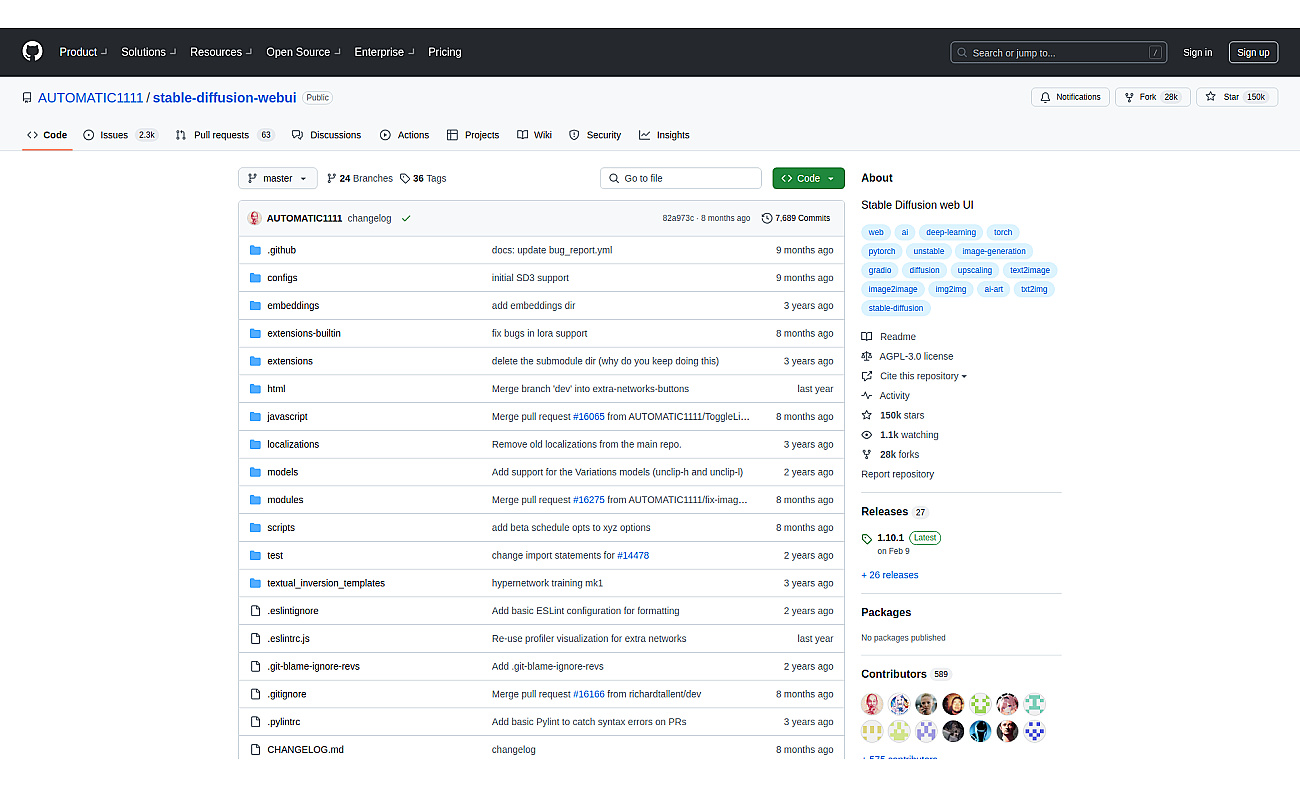Open the master branch selector
This screenshot has height=788, width=1300.
tap(278, 178)
